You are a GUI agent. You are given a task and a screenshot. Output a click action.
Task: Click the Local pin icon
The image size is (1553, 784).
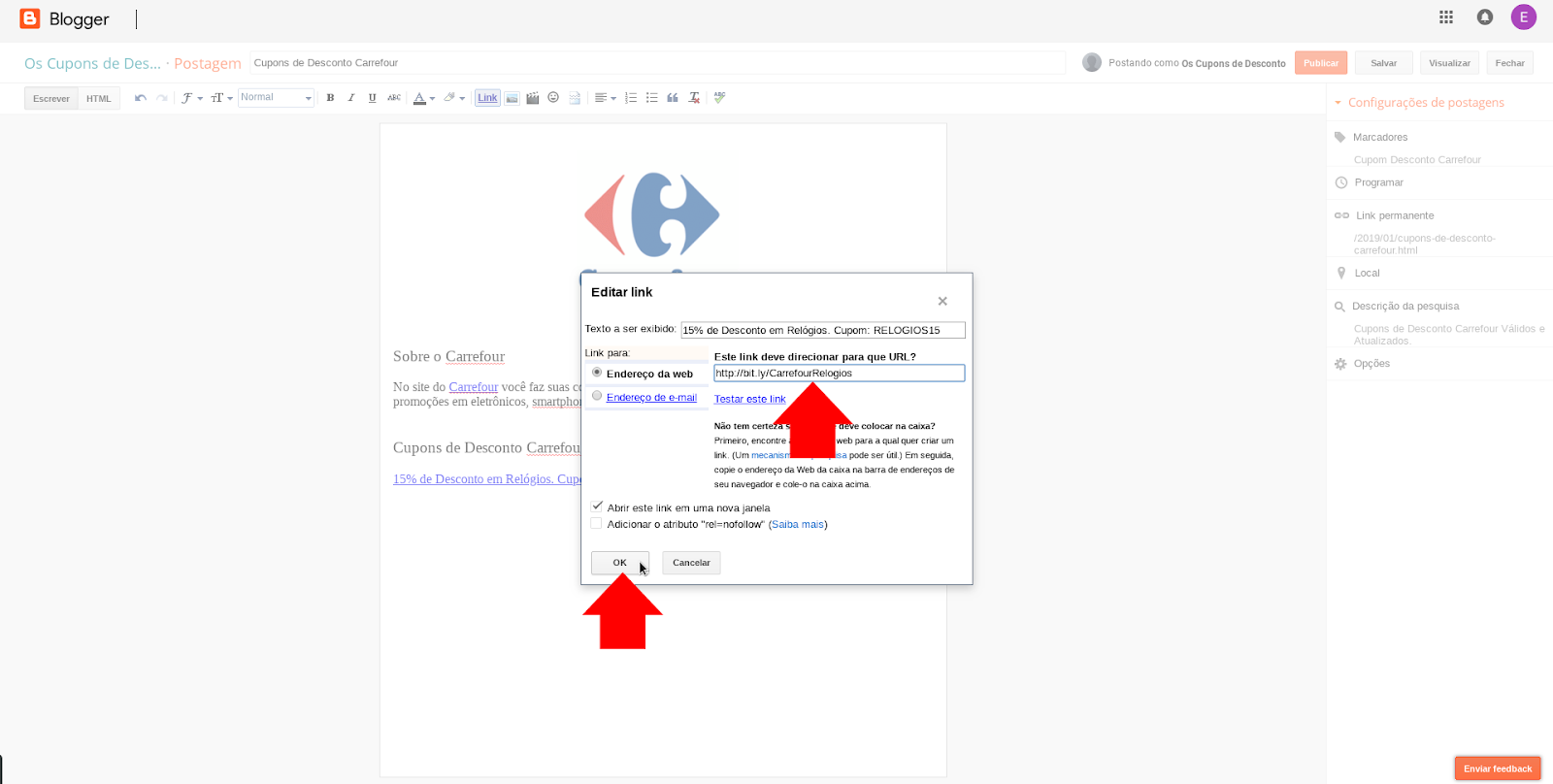pos(1341,273)
